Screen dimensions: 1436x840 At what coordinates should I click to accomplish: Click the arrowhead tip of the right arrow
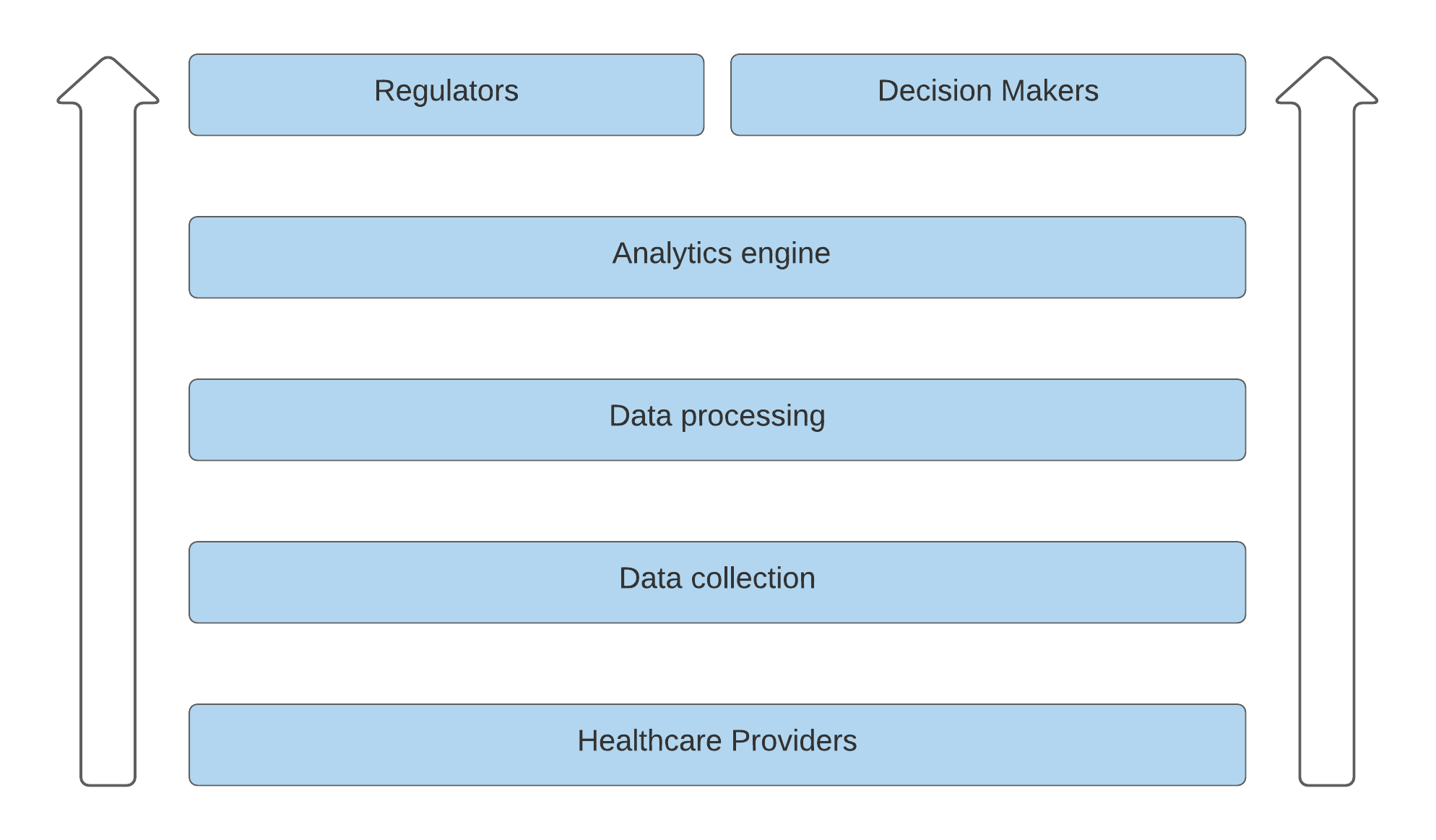(1327, 61)
